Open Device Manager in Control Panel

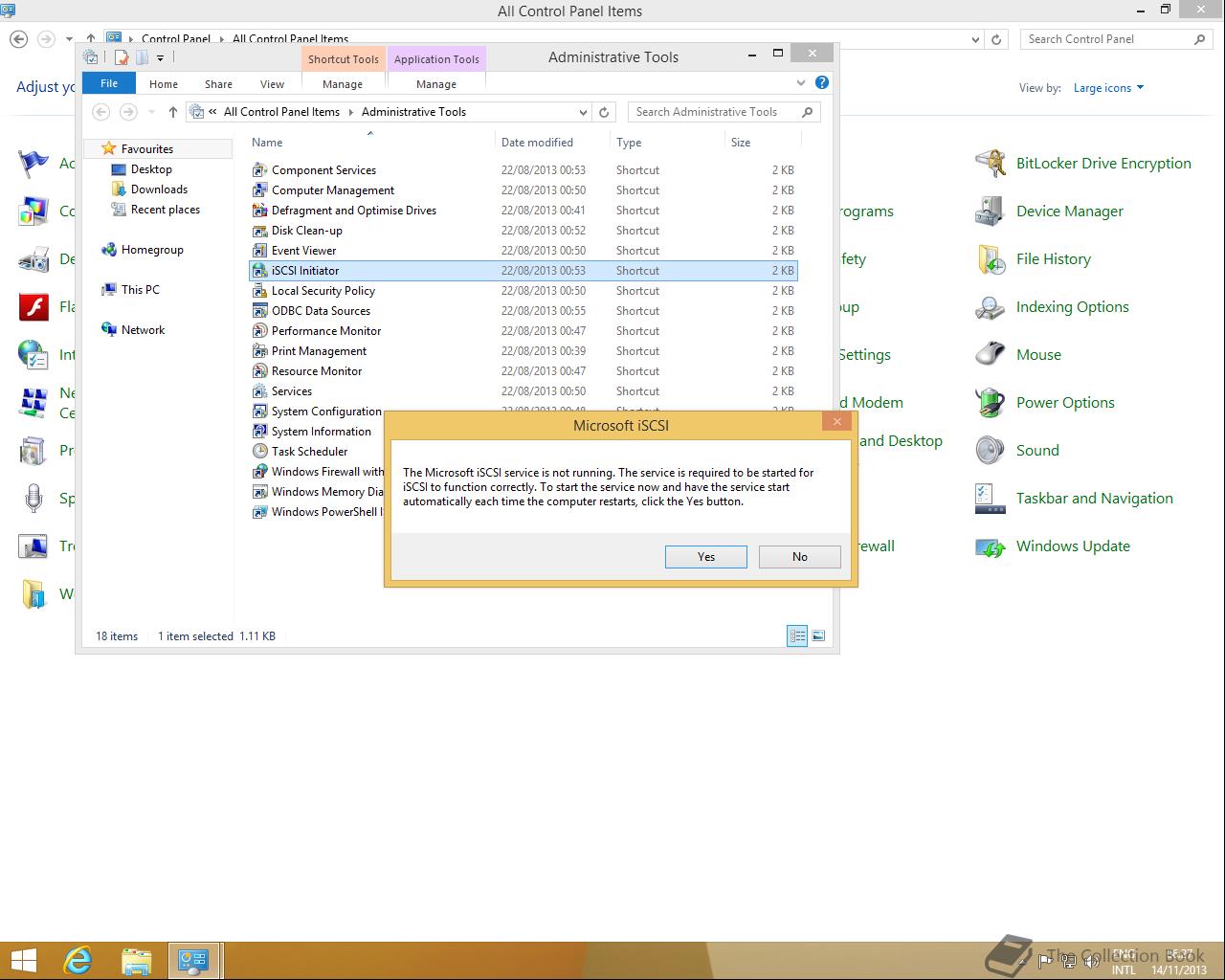1069,211
